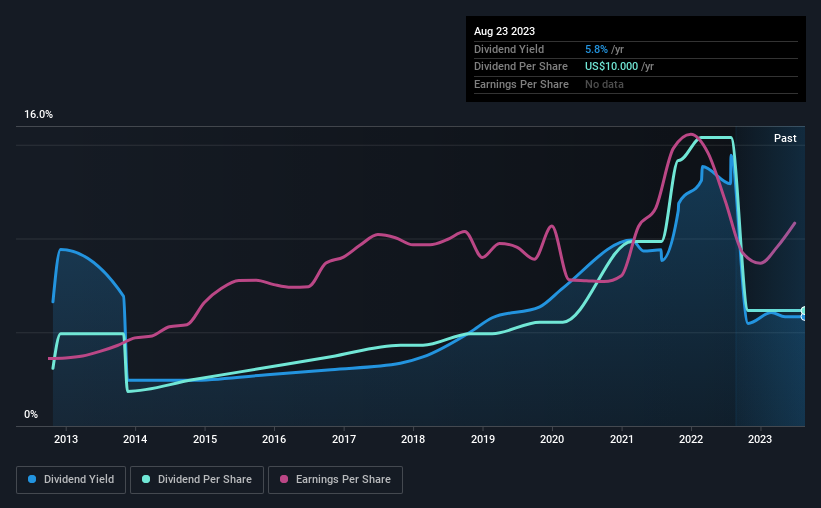The width and height of the screenshot is (821, 508).
Task: Toggle the Earnings Per Share legend item
Action: pyautogui.click(x=335, y=480)
